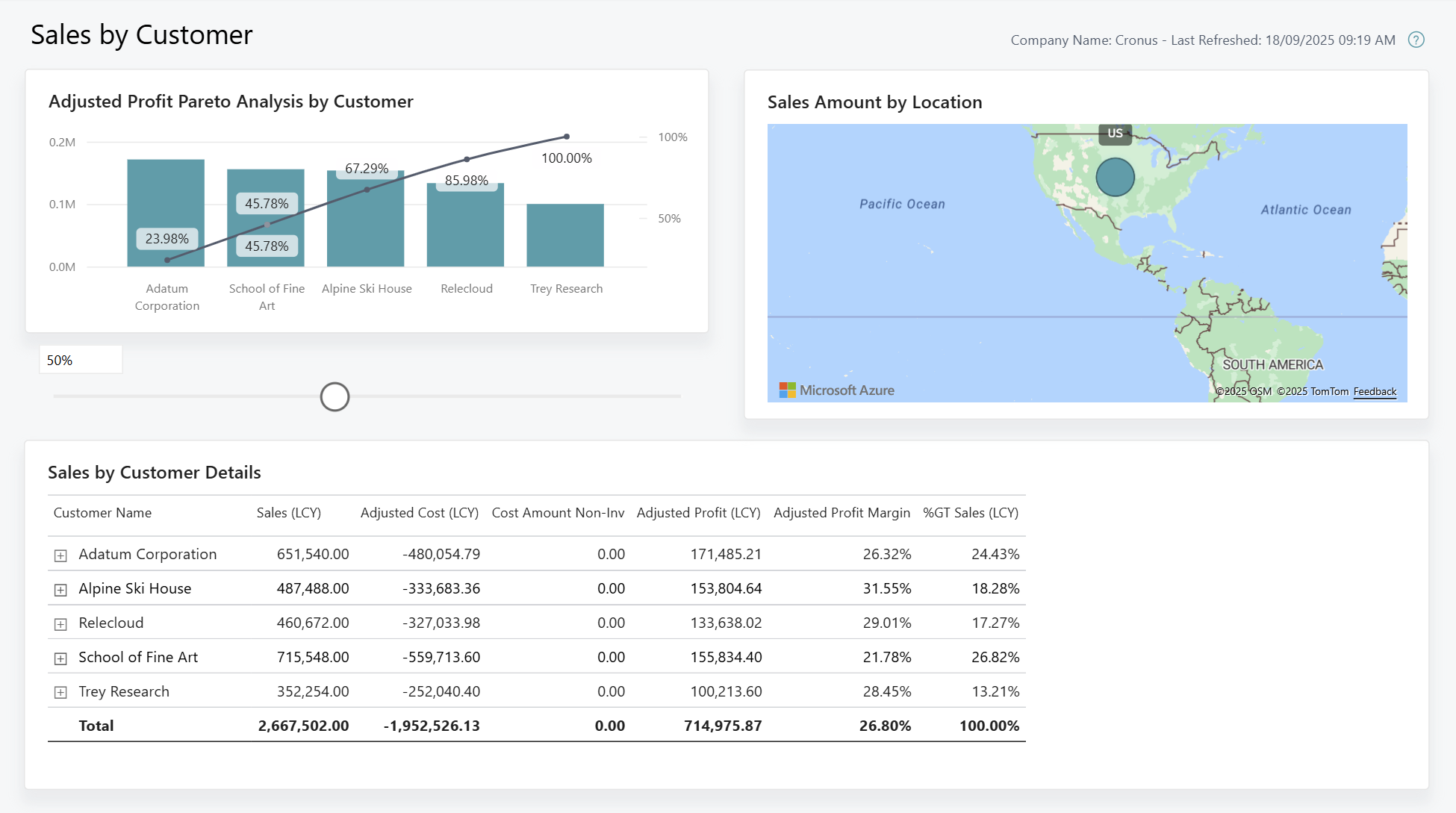Click the 100.00% point on the cumulative line

click(x=566, y=136)
